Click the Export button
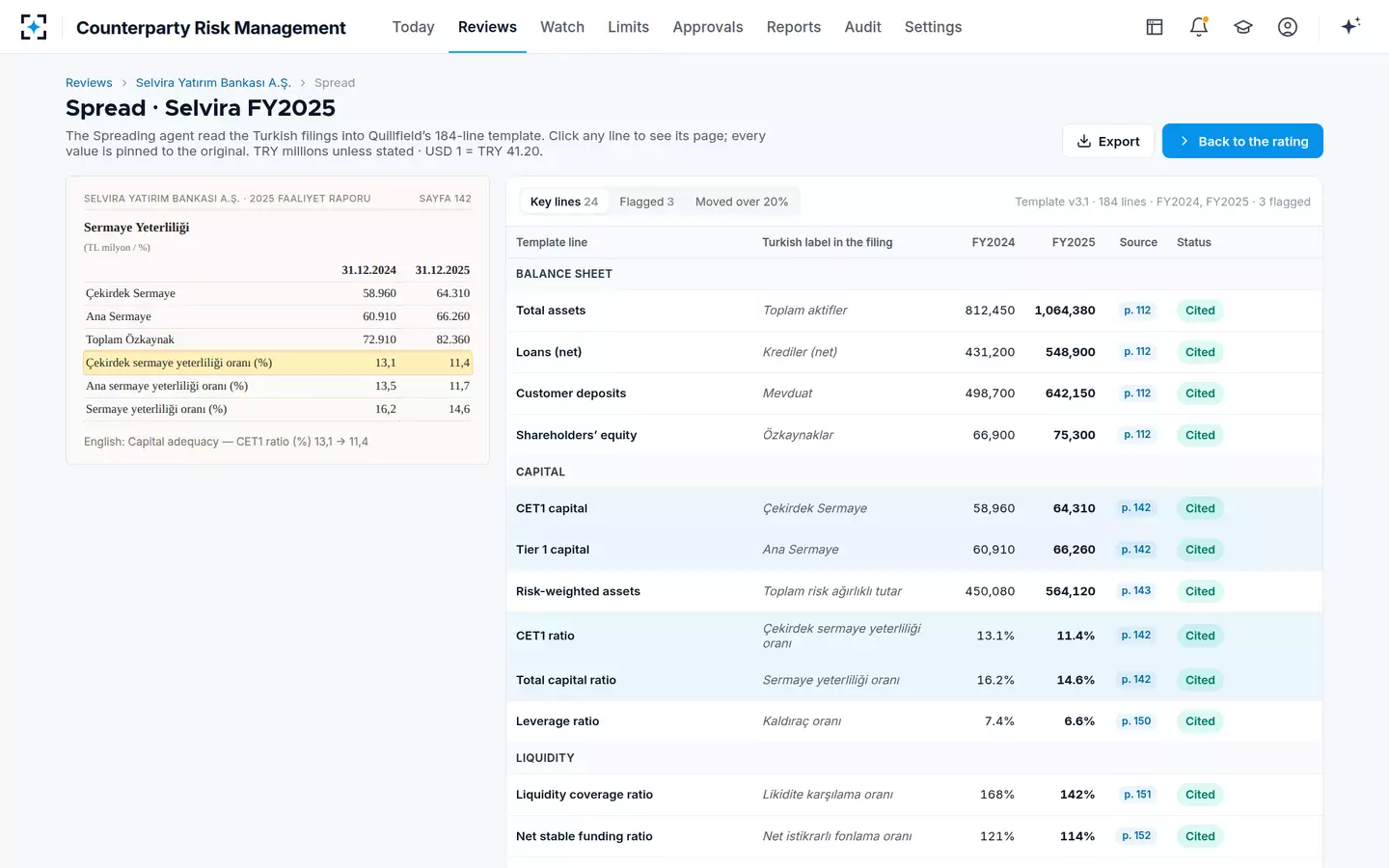This screenshot has width=1389, height=868. [x=1108, y=141]
